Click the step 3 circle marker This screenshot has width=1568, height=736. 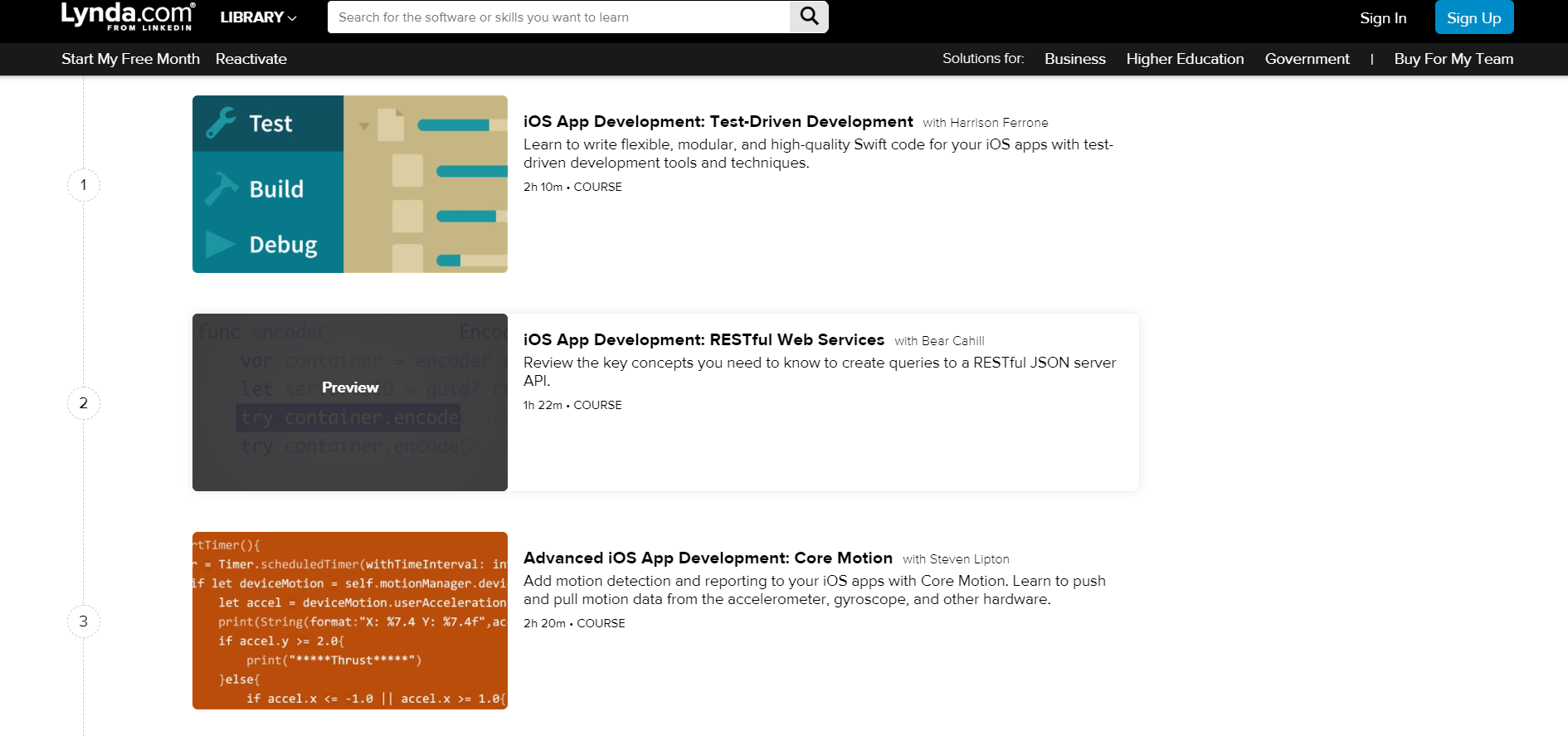(84, 621)
